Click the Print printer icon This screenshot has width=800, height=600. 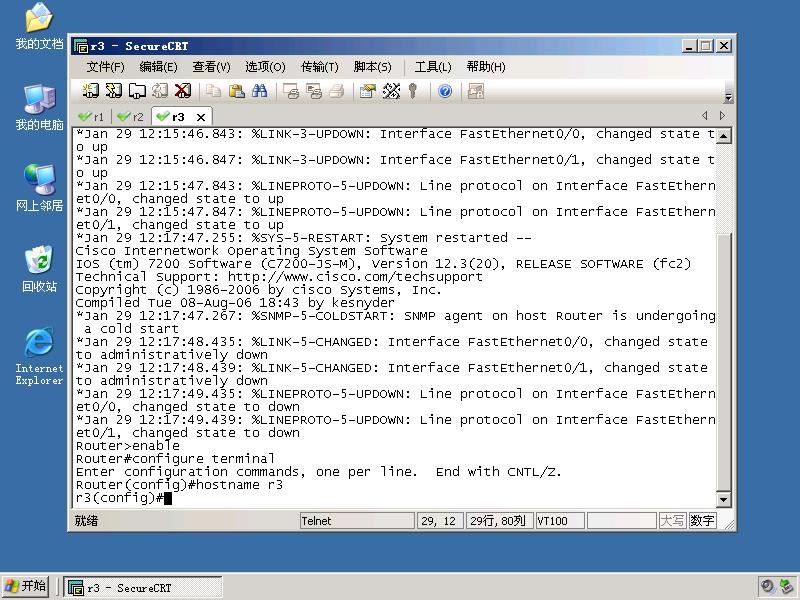pos(337,91)
